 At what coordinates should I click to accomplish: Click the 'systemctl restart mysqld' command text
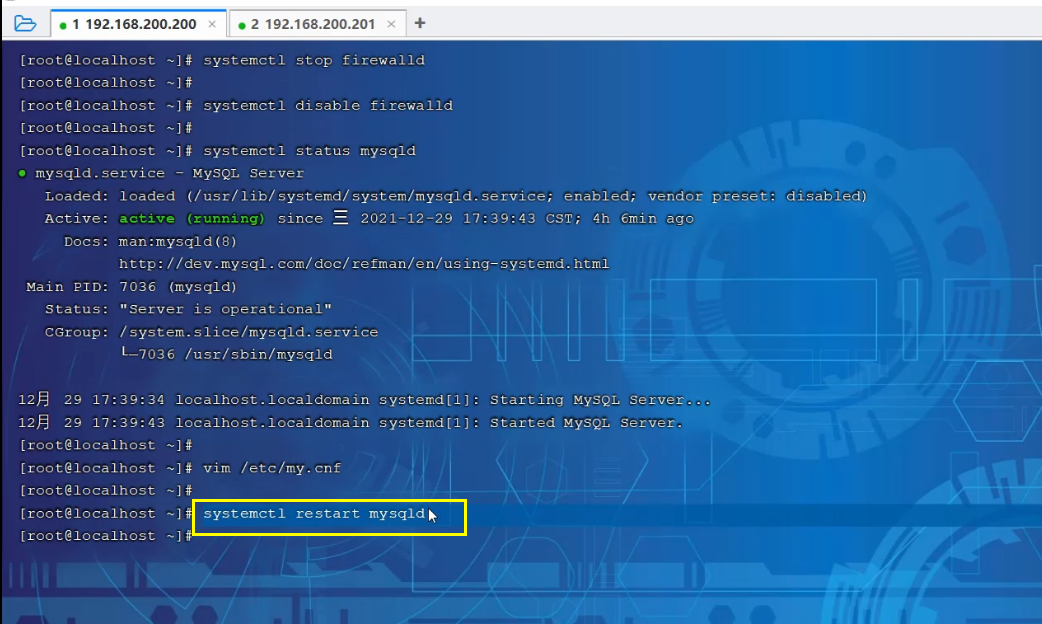(314, 514)
